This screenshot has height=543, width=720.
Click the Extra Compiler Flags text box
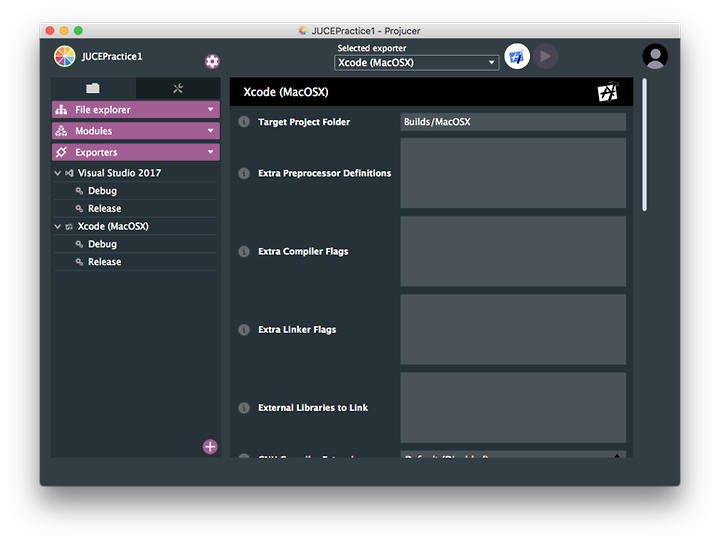513,252
